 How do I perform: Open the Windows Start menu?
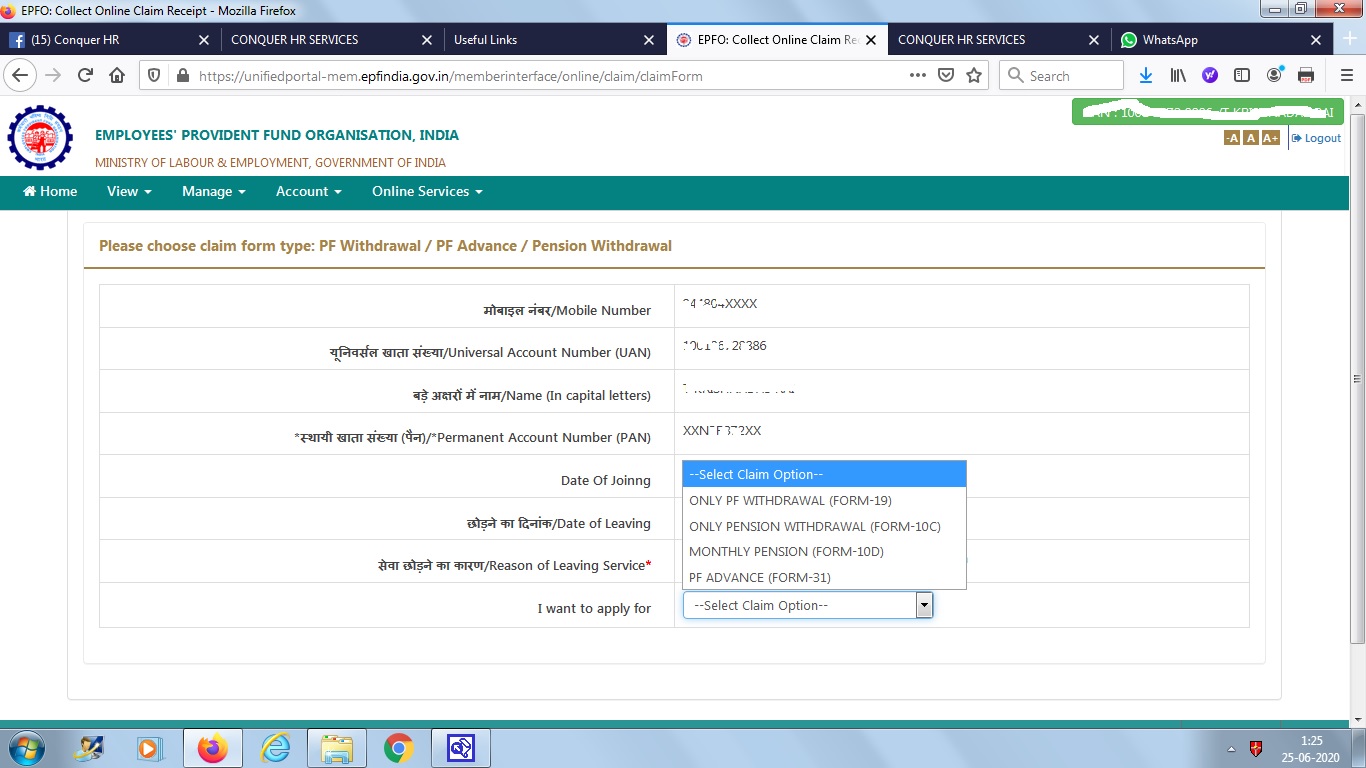click(25, 748)
